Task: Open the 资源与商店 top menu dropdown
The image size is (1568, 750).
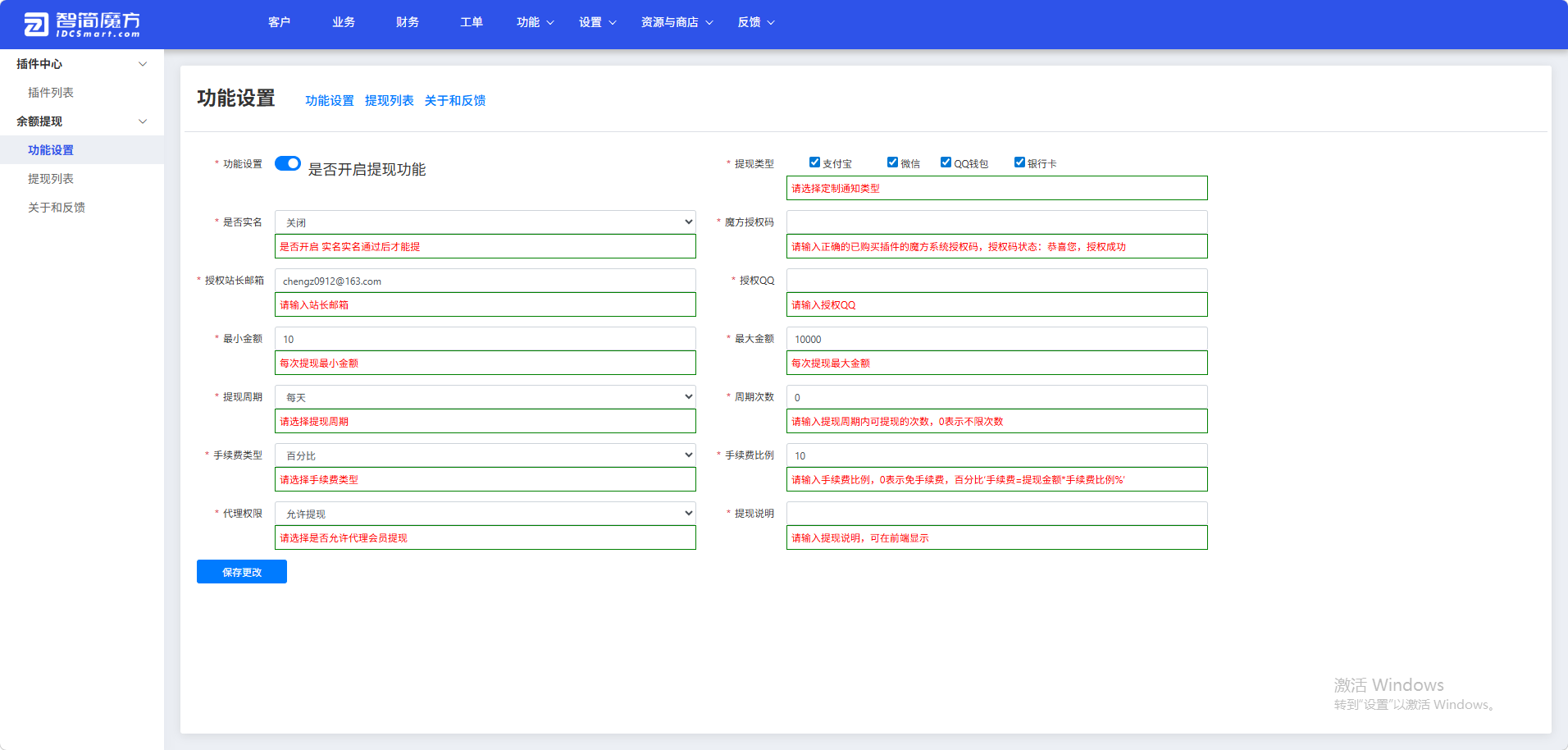Action: tap(677, 22)
